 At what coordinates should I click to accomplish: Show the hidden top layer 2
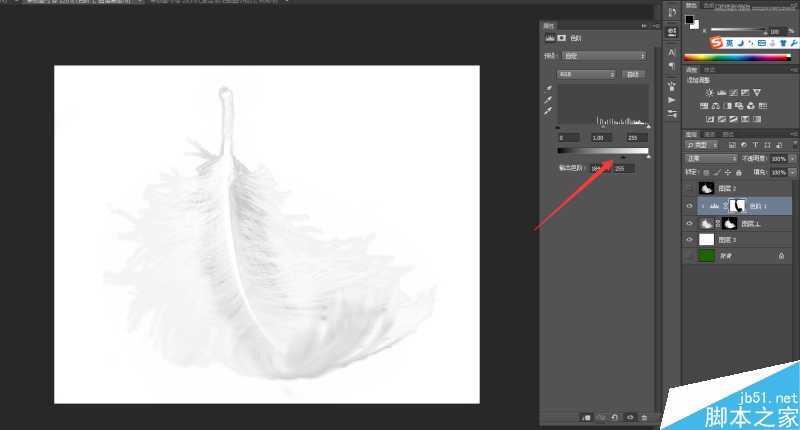point(689,188)
